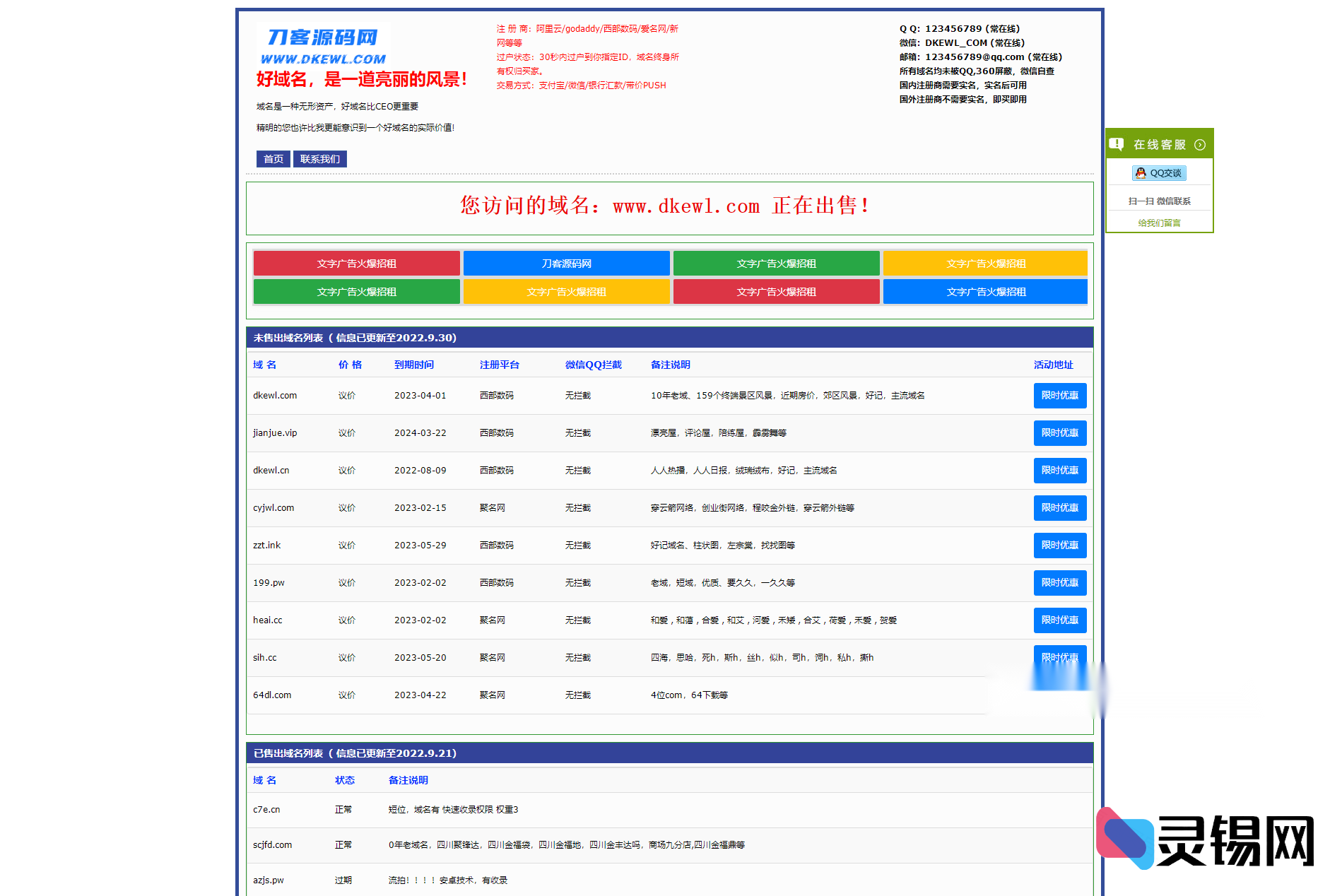Viewport: 1342px width, 896px height.
Task: Select the cyjwl.com domain entry
Action: tap(273, 508)
